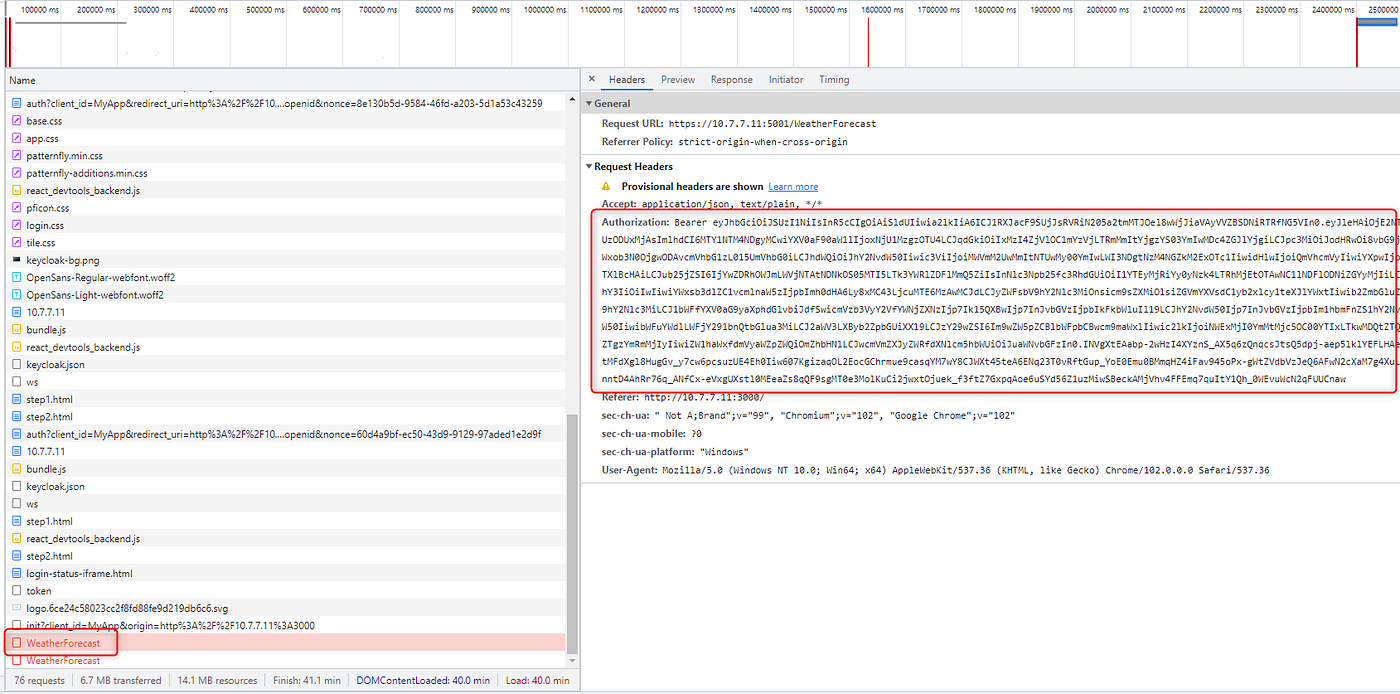Click the font icon beside OpenSans-Light-webfont.woff2
The height and width of the screenshot is (694, 1400).
16,295
